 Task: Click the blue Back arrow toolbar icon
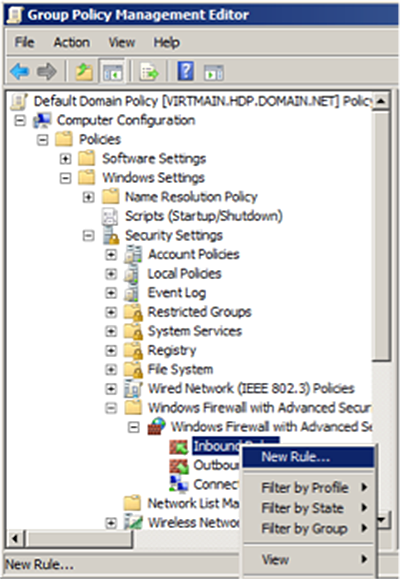[x=20, y=71]
